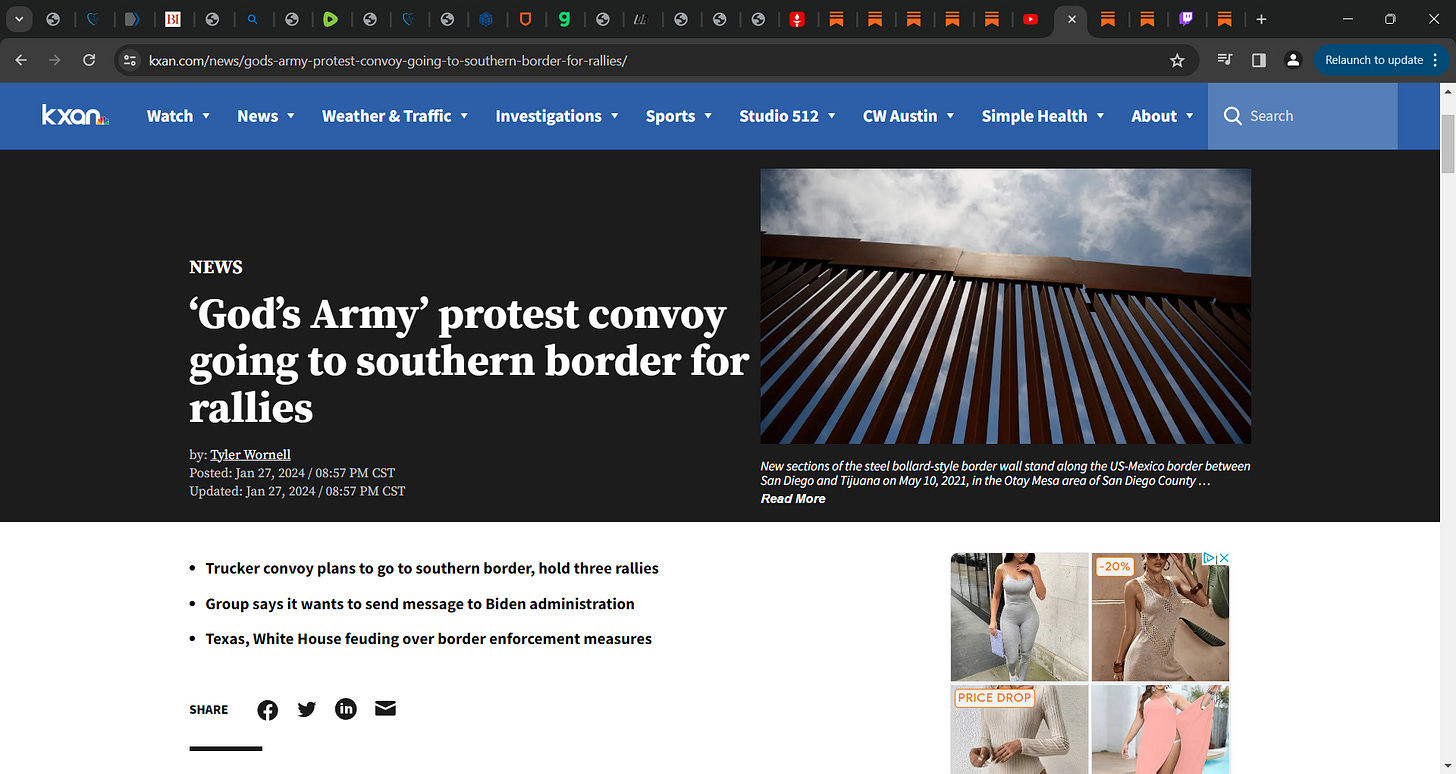
Task: Open the News section menu
Action: tap(258, 116)
